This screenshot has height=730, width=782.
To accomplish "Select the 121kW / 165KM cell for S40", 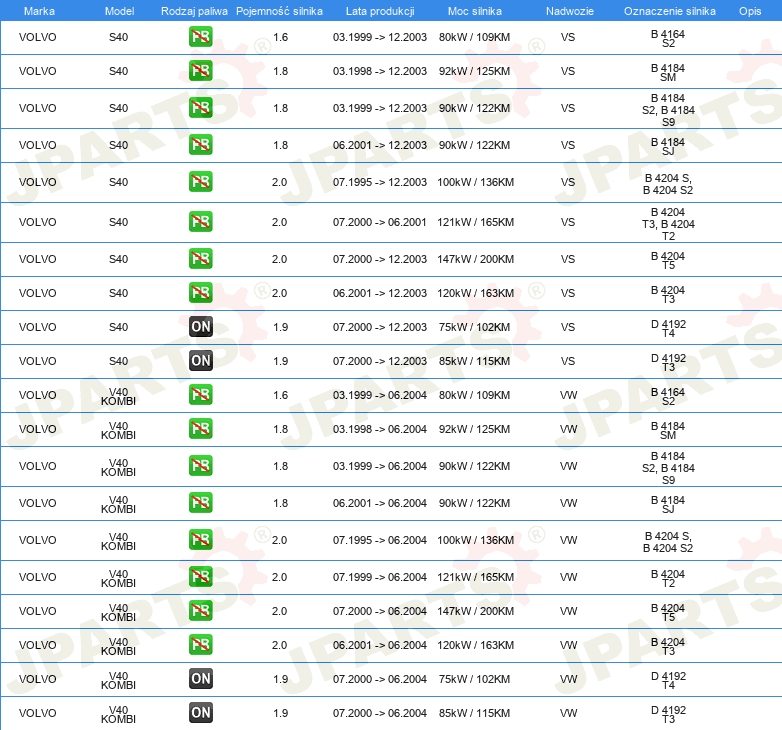I will point(476,222).
